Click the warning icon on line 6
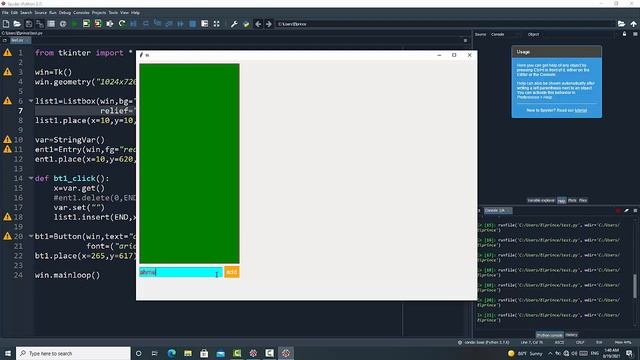Viewport: 640px width, 360px height. pyautogui.click(x=7, y=101)
